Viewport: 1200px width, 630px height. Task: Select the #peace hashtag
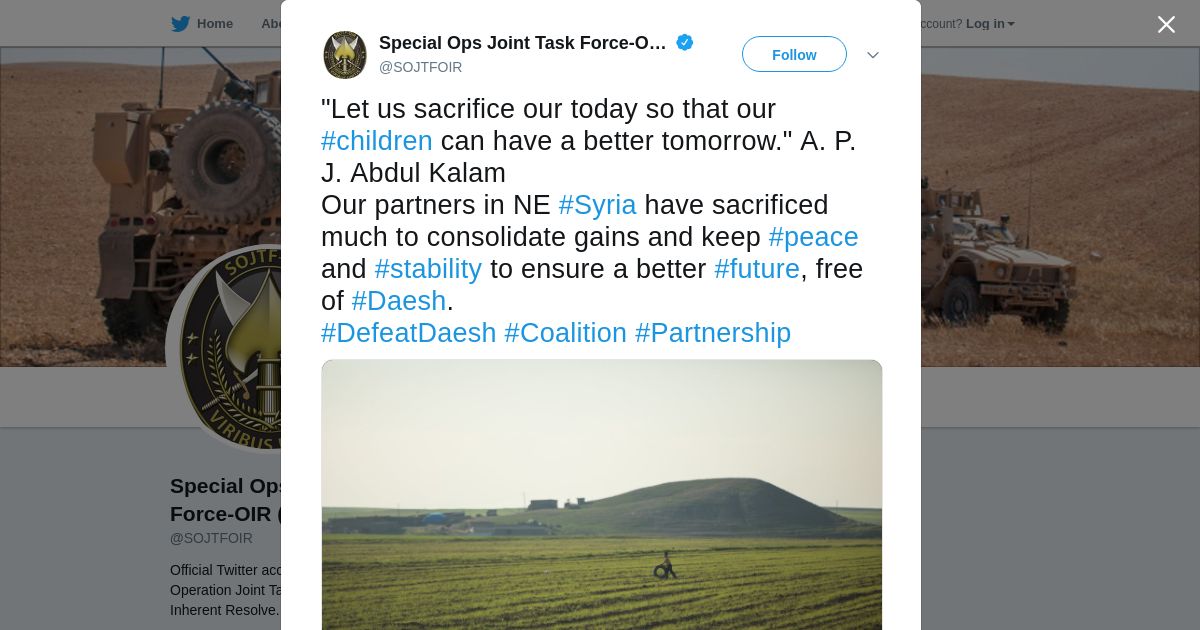[813, 237]
